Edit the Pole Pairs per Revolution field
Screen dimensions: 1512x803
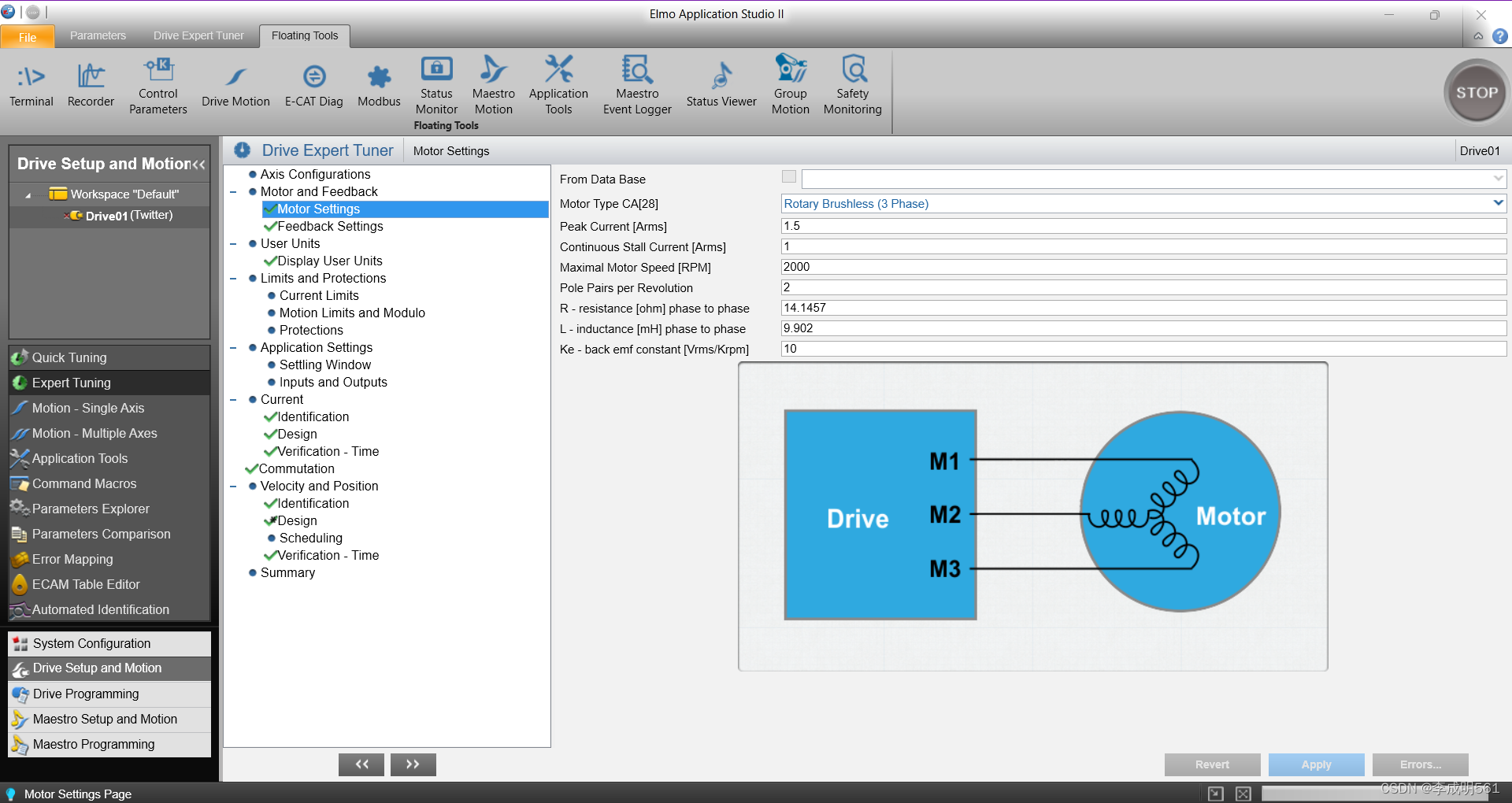1143,287
